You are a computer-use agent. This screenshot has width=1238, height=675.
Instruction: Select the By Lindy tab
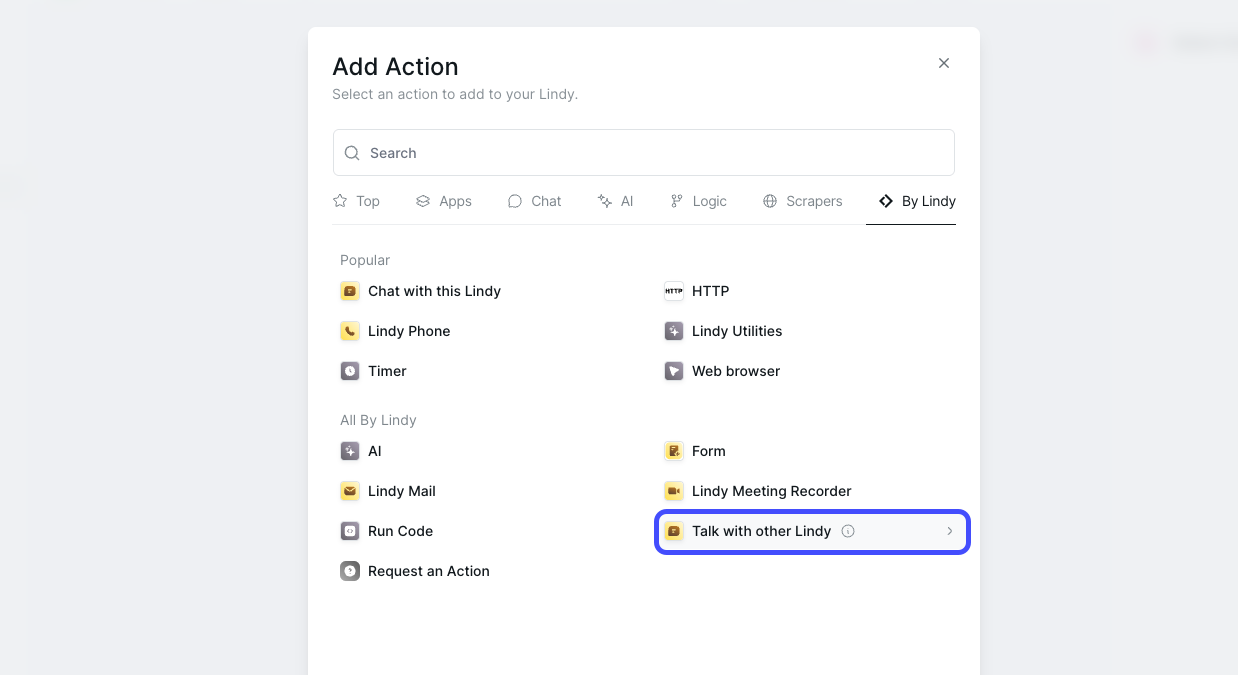click(x=917, y=201)
